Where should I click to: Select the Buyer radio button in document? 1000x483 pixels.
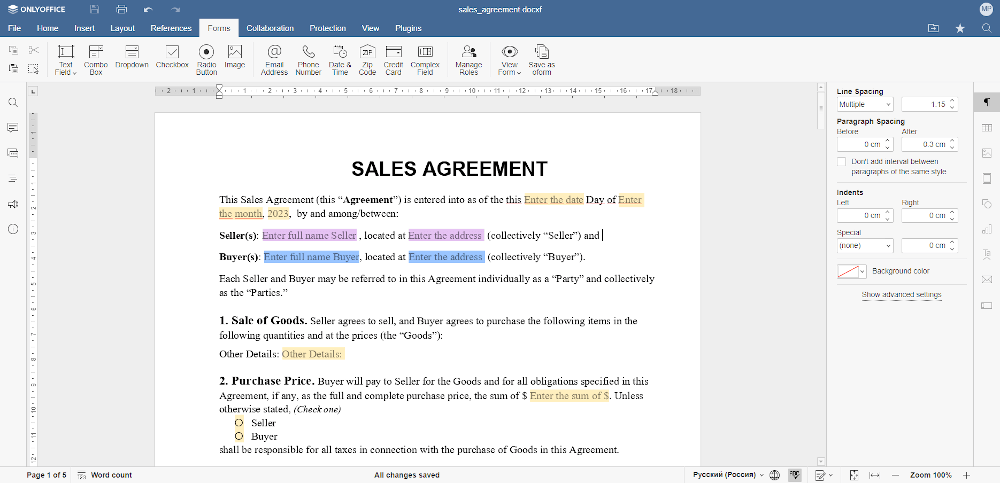coord(239,437)
